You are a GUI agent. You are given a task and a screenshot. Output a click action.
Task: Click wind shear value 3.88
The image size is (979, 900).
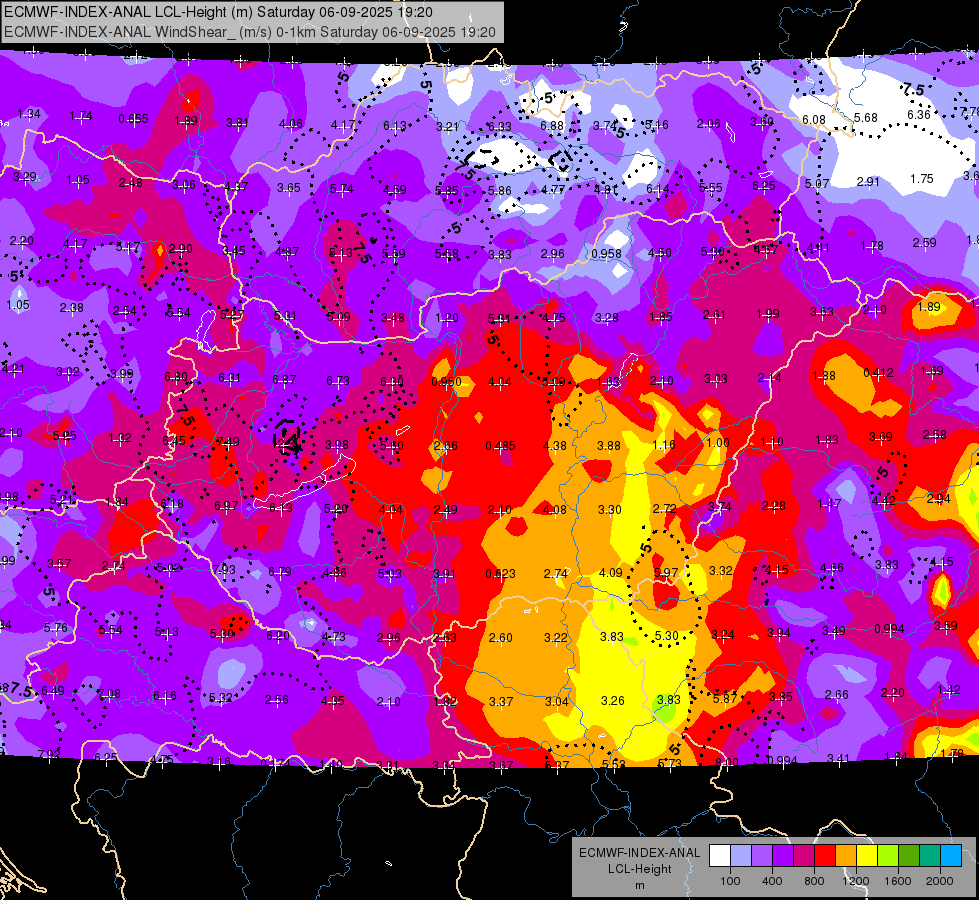coord(609,445)
